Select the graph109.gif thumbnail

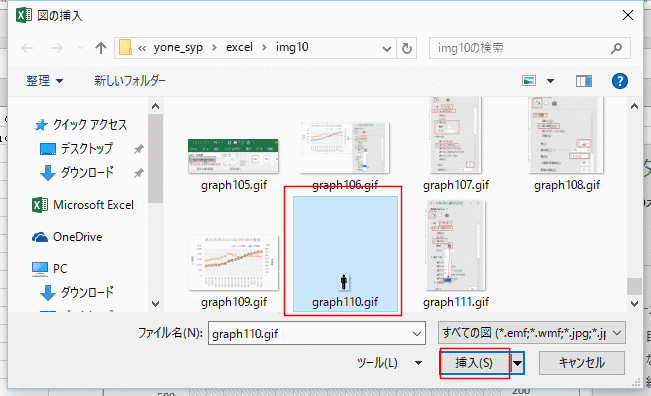234,271
